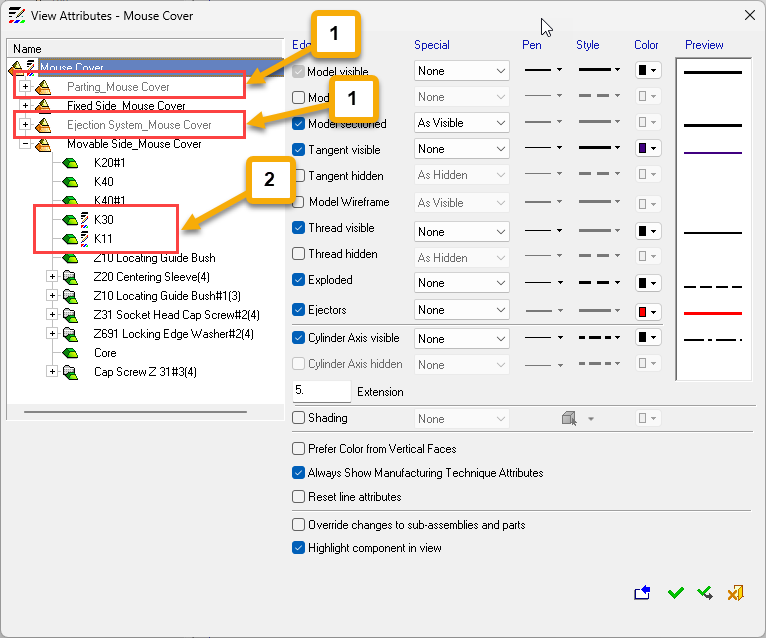766x638 pixels.
Task: Toggle Override changes to sub-assemblies and parts
Action: pyautogui.click(x=299, y=524)
